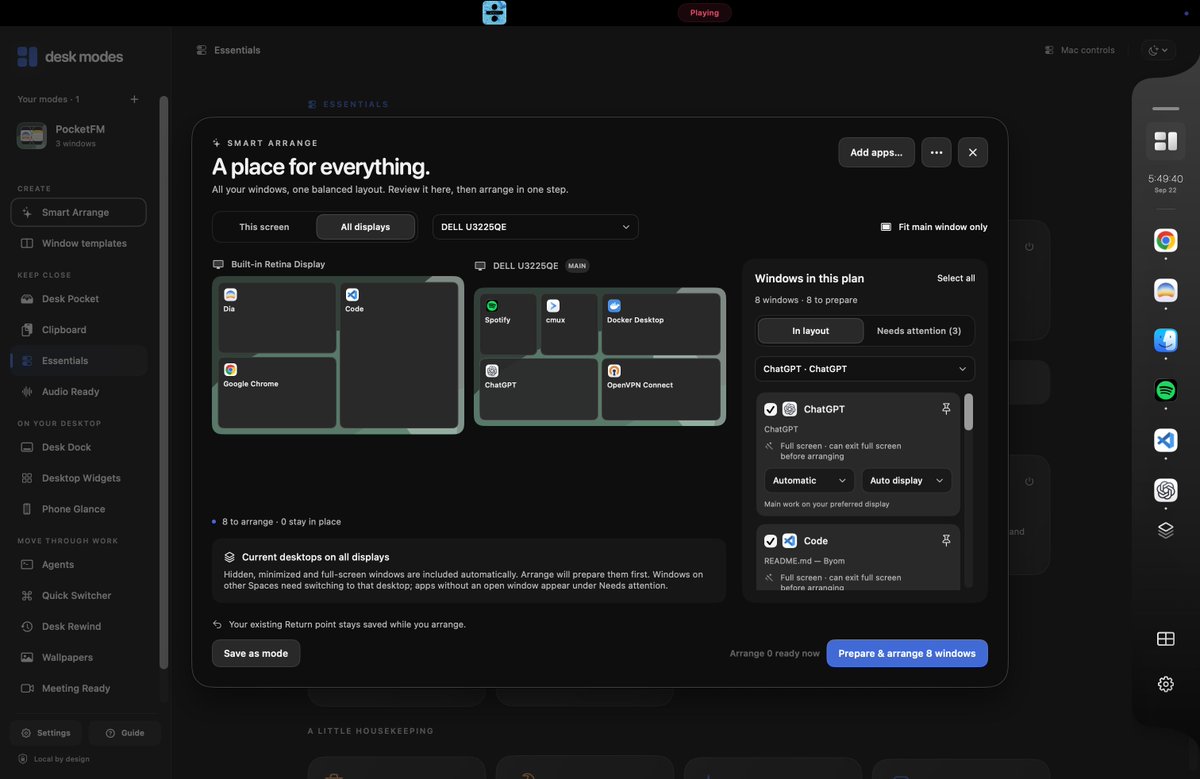The height and width of the screenshot is (779, 1200).
Task: Open Google Chrome from the desk dock
Action: tap(1165, 240)
